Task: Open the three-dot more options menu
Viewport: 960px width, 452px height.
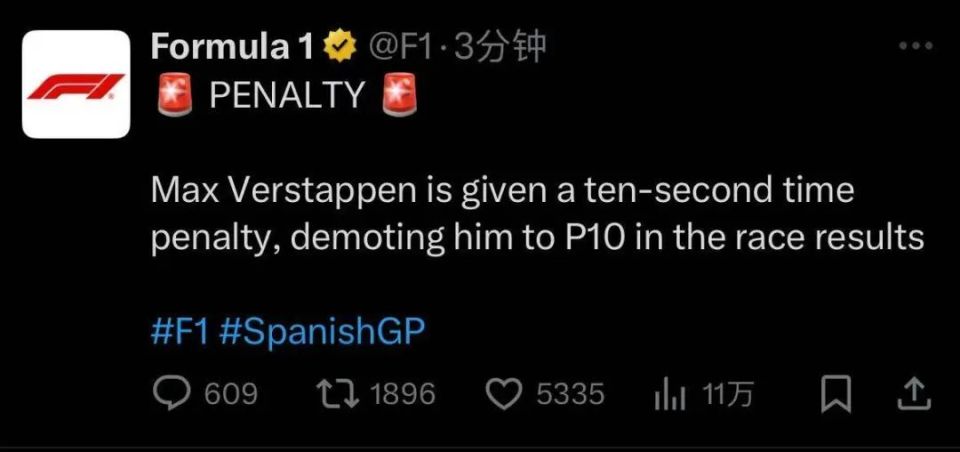Action: [915, 46]
